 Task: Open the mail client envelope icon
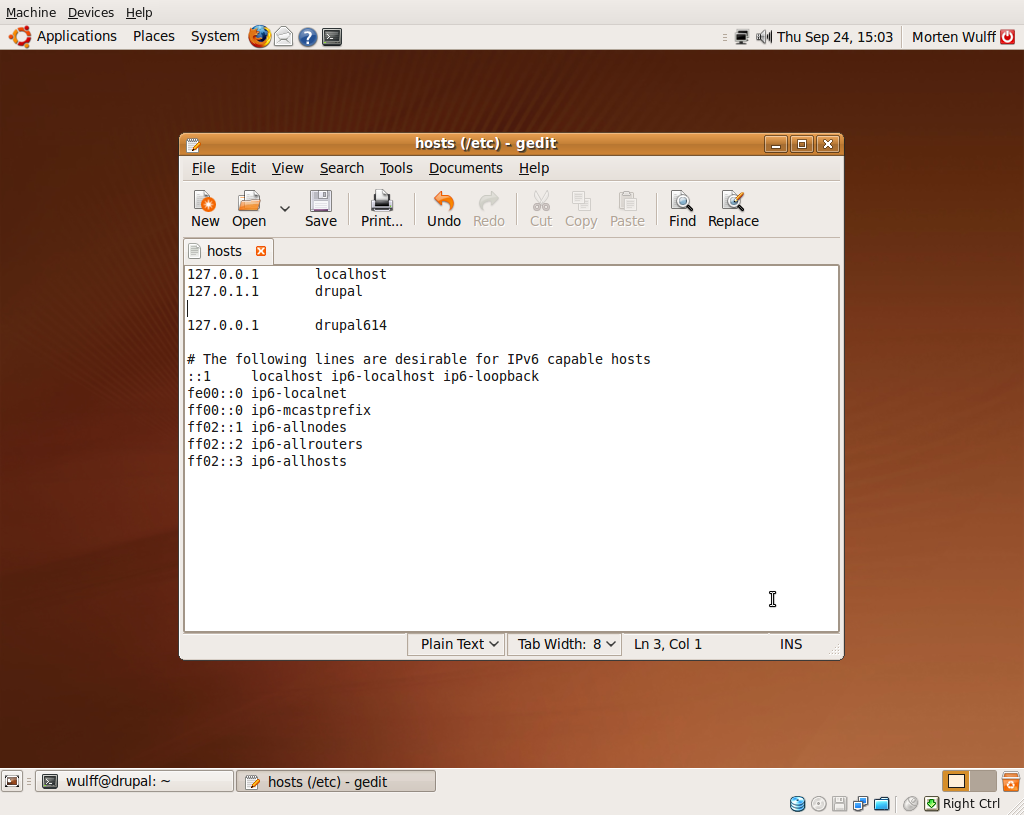[x=283, y=37]
